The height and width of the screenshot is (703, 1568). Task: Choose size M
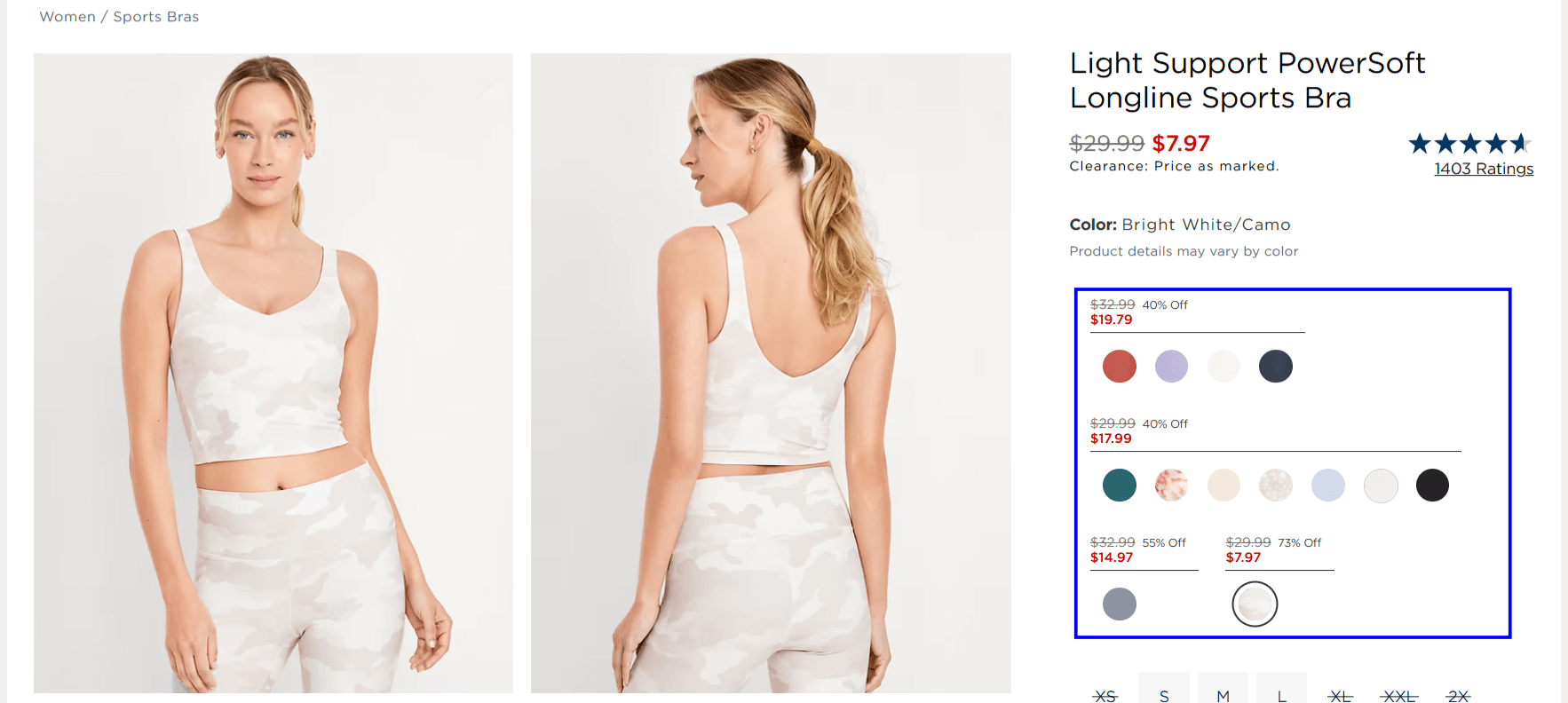pyautogui.click(x=1223, y=696)
